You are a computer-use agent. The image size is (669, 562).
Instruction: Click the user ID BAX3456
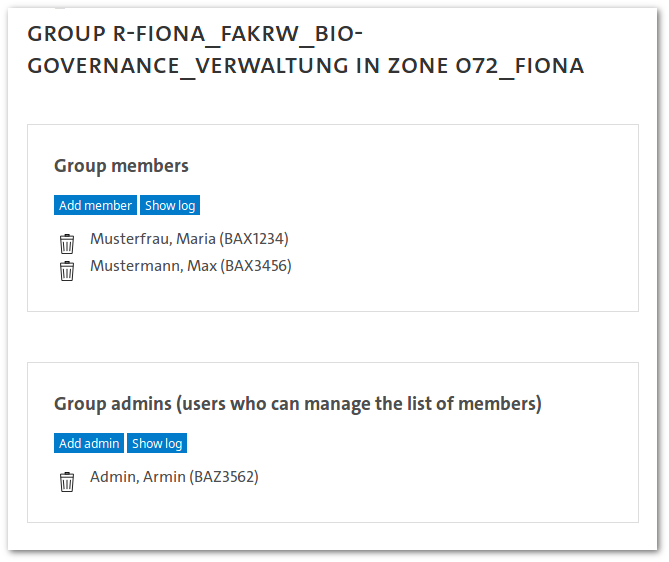point(256,266)
